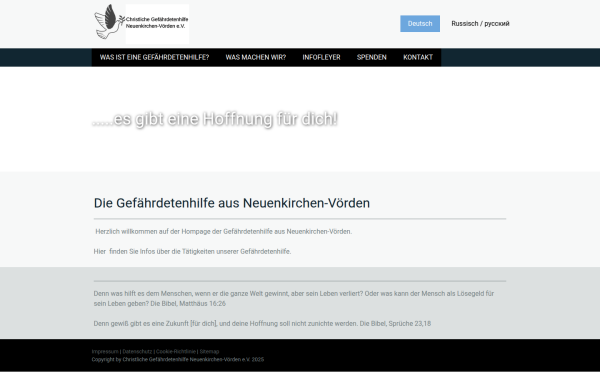This screenshot has height=375, width=600.
Task: Open the Sitemap footer link
Action: coord(209,351)
